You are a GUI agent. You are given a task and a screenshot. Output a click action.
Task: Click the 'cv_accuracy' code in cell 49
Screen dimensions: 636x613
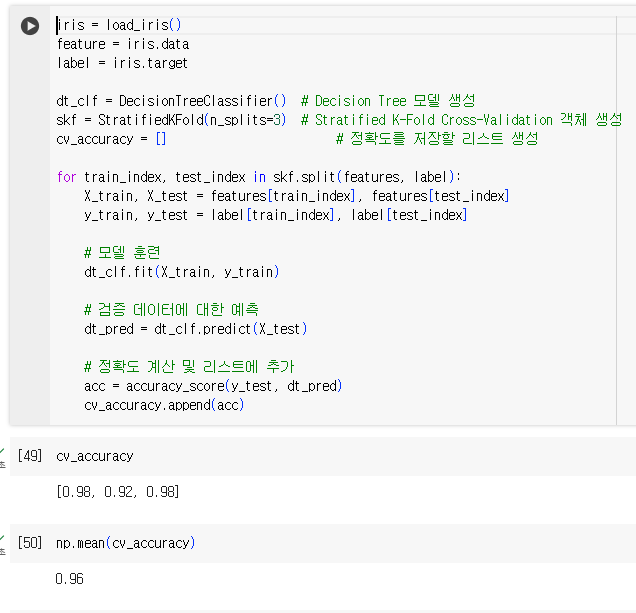coord(95,456)
